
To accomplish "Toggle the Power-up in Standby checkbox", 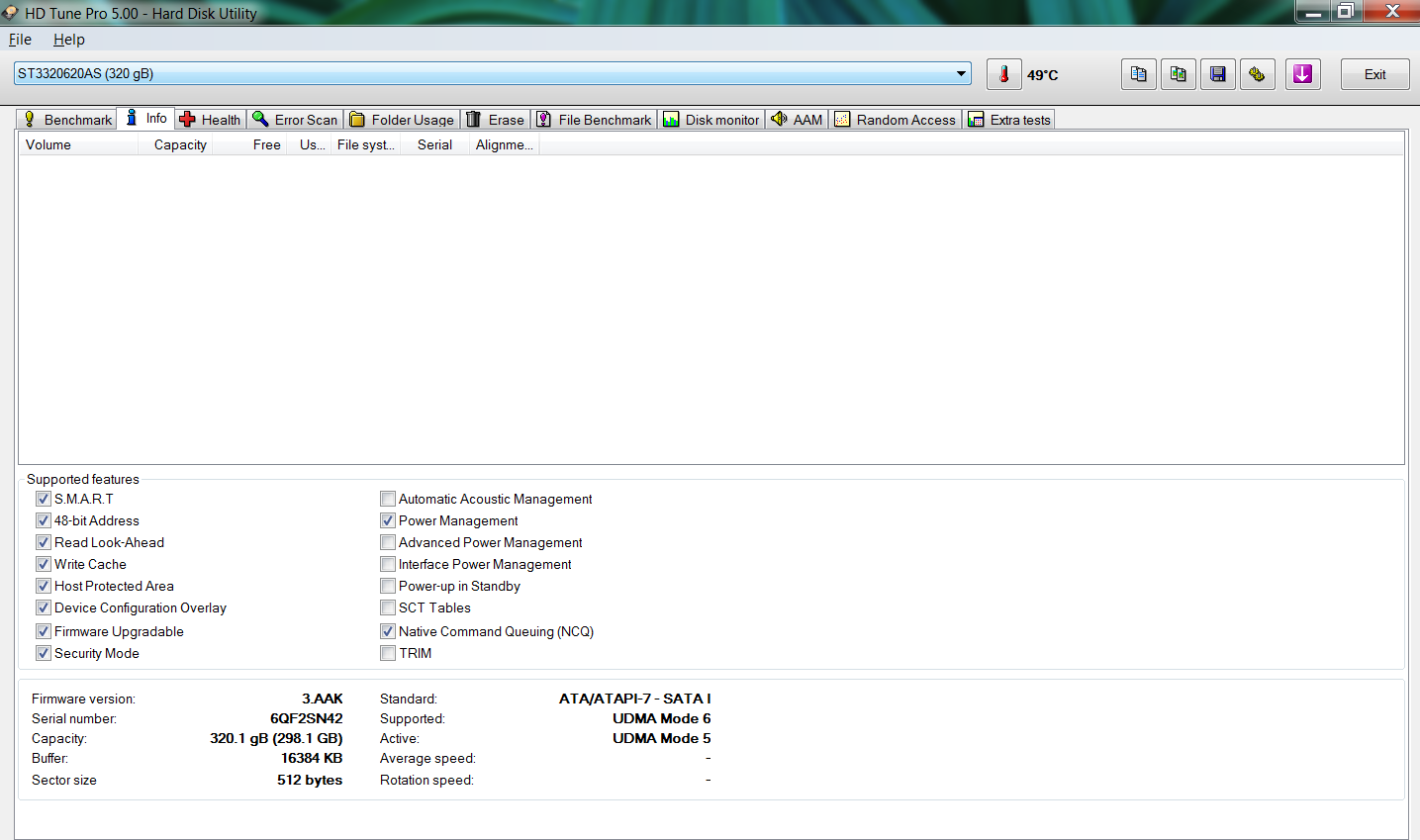I will [x=388, y=586].
